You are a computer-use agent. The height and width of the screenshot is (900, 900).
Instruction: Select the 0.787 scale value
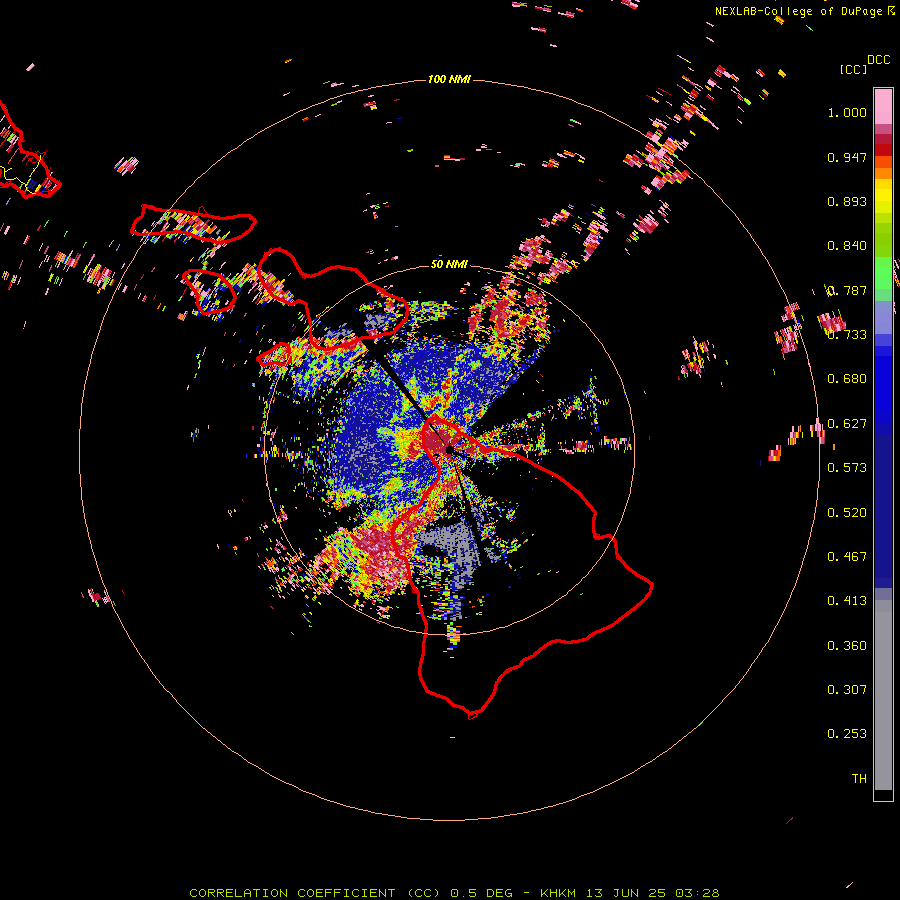[x=847, y=290]
